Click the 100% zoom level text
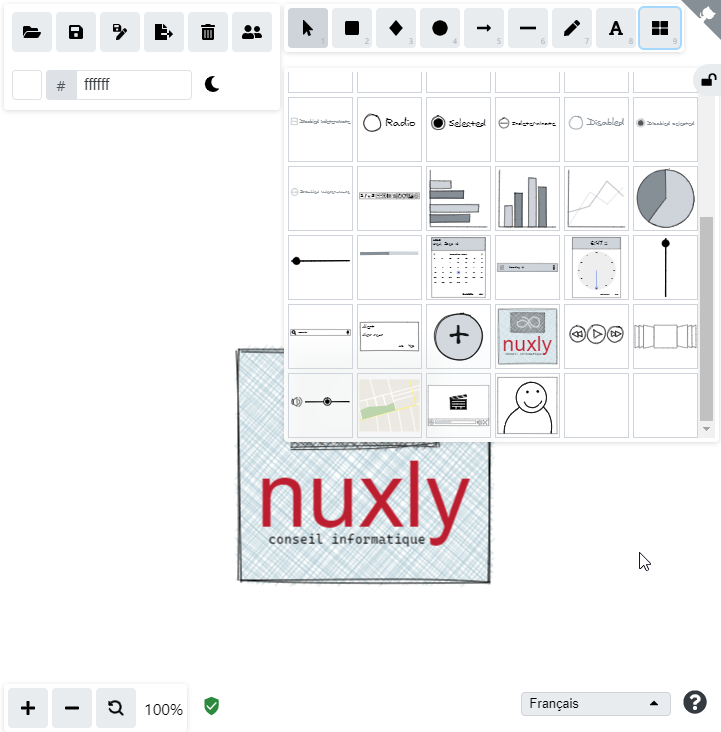The image size is (721, 732). pyautogui.click(x=163, y=710)
